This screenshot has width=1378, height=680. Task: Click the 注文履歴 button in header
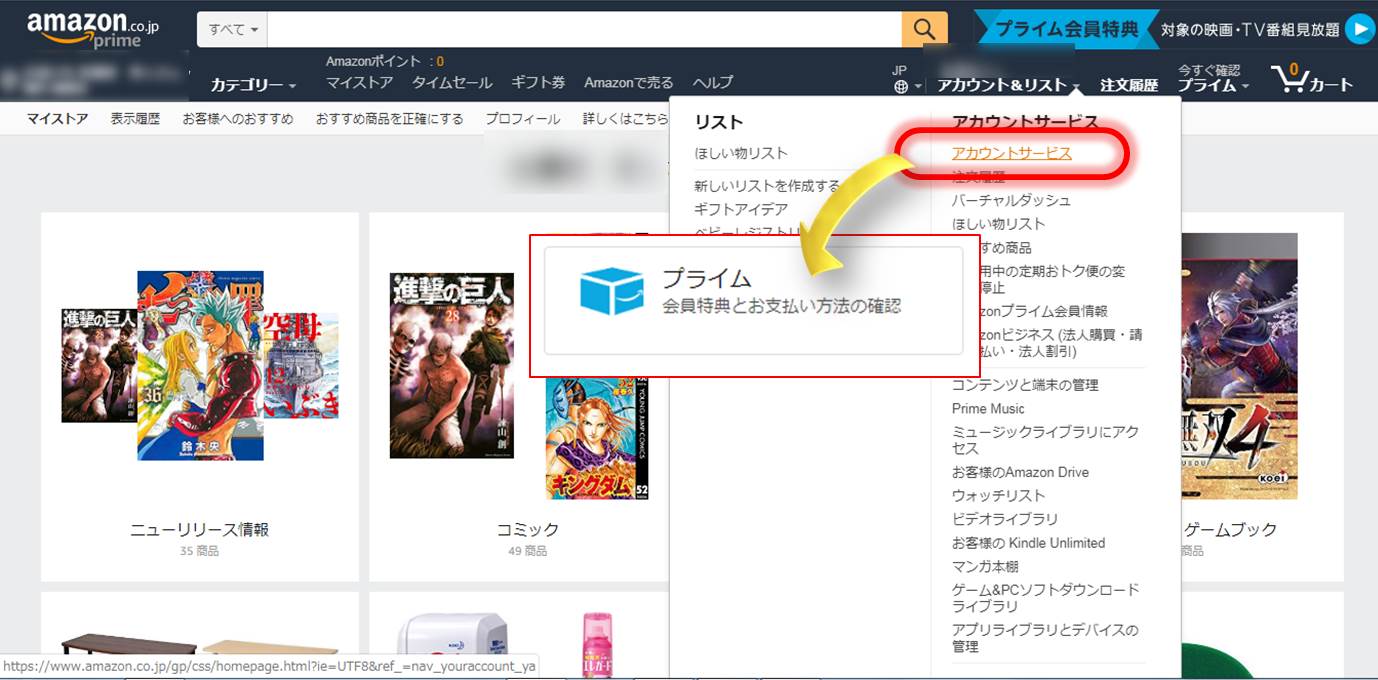click(1128, 86)
